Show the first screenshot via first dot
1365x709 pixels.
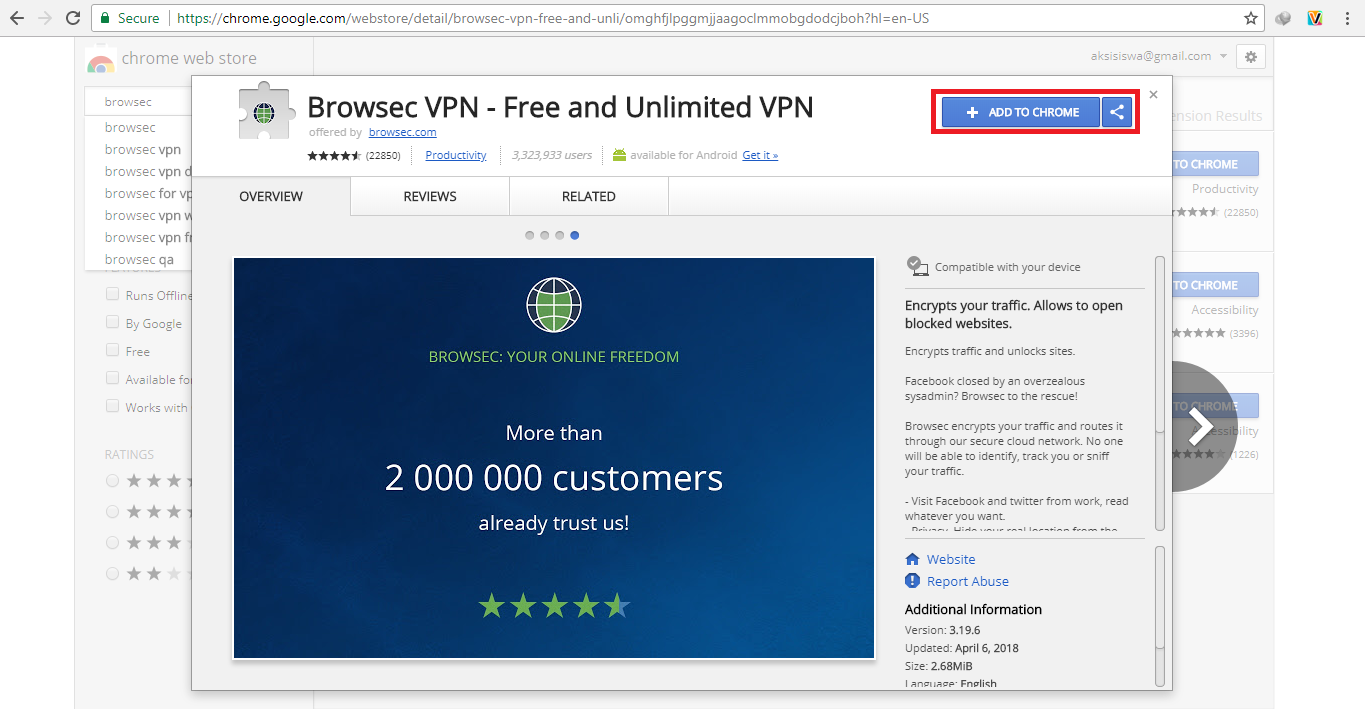pos(530,236)
